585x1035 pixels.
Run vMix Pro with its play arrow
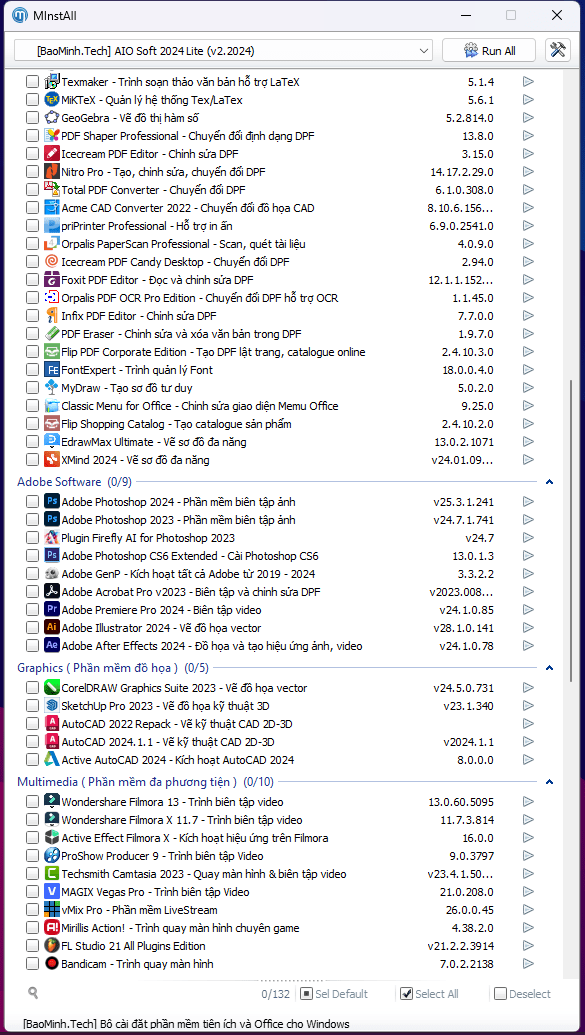click(528, 910)
